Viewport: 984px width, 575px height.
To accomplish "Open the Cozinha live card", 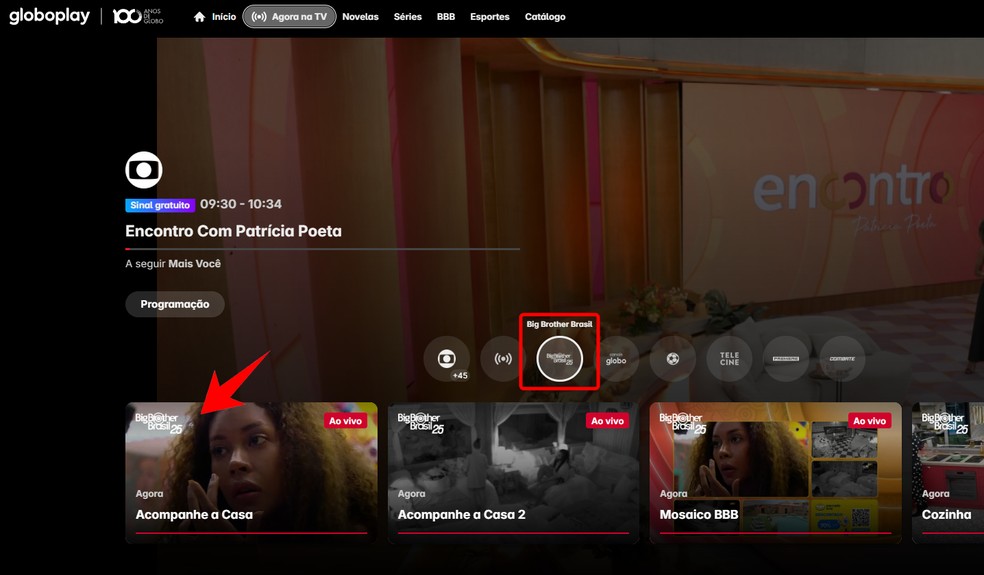I will click(x=948, y=473).
